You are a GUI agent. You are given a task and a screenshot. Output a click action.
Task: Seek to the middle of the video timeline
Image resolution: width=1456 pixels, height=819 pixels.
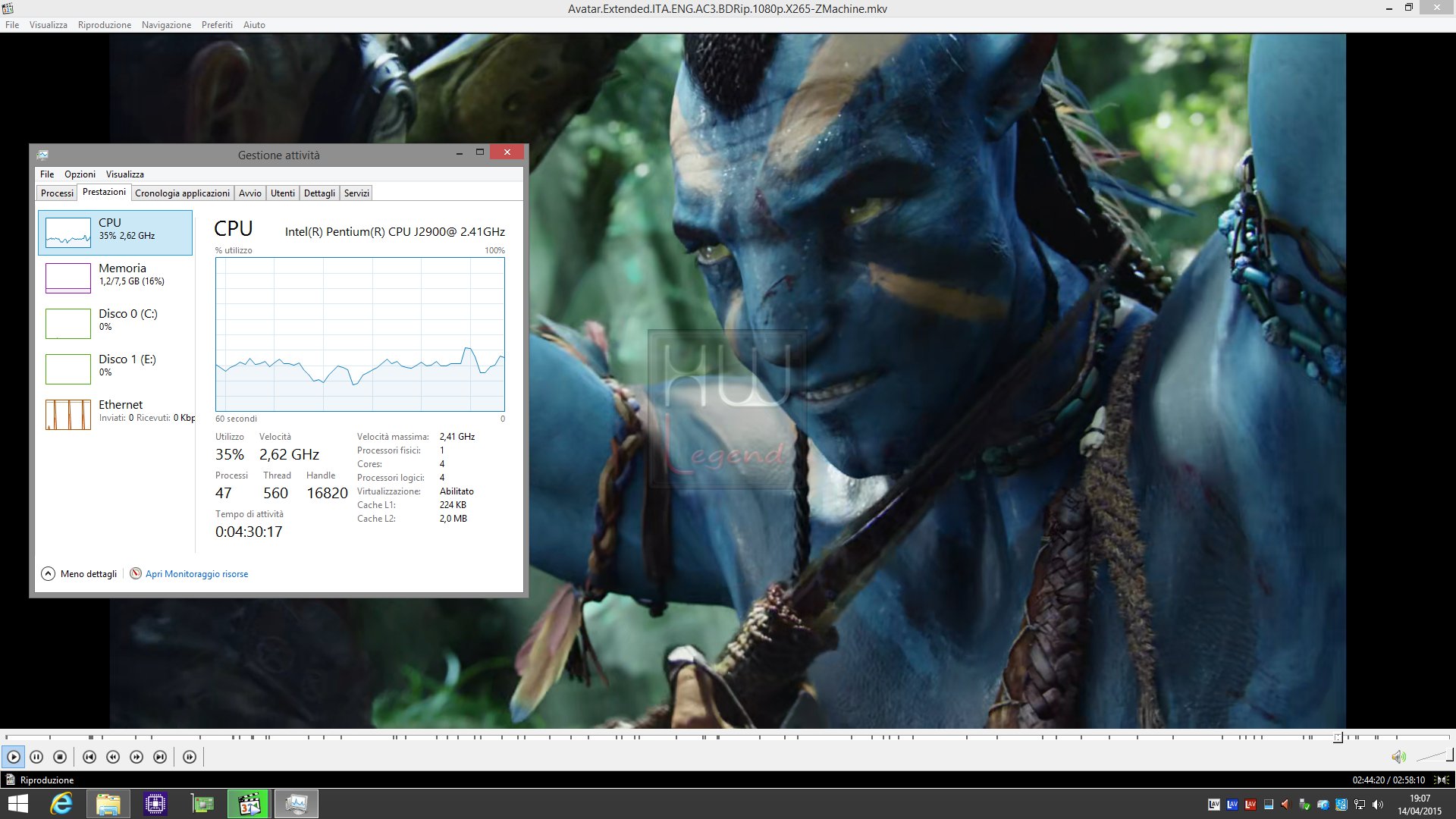click(728, 737)
